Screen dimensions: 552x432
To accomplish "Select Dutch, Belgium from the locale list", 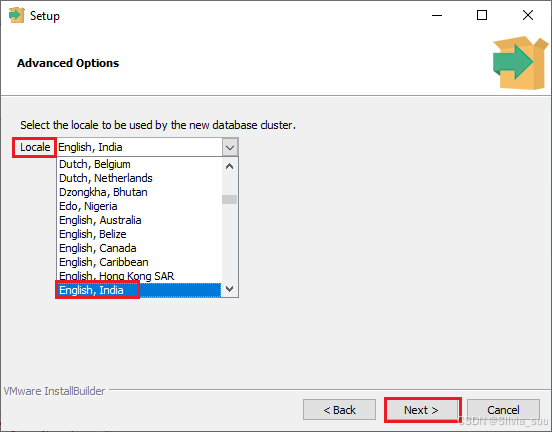I will click(139, 164).
